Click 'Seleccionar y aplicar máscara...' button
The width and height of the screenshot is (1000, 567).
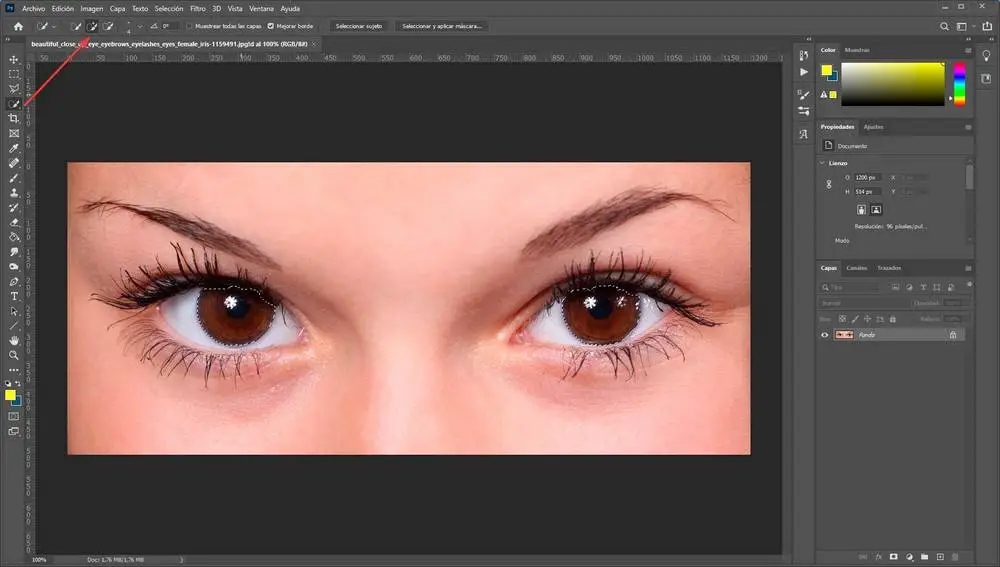coord(442,26)
